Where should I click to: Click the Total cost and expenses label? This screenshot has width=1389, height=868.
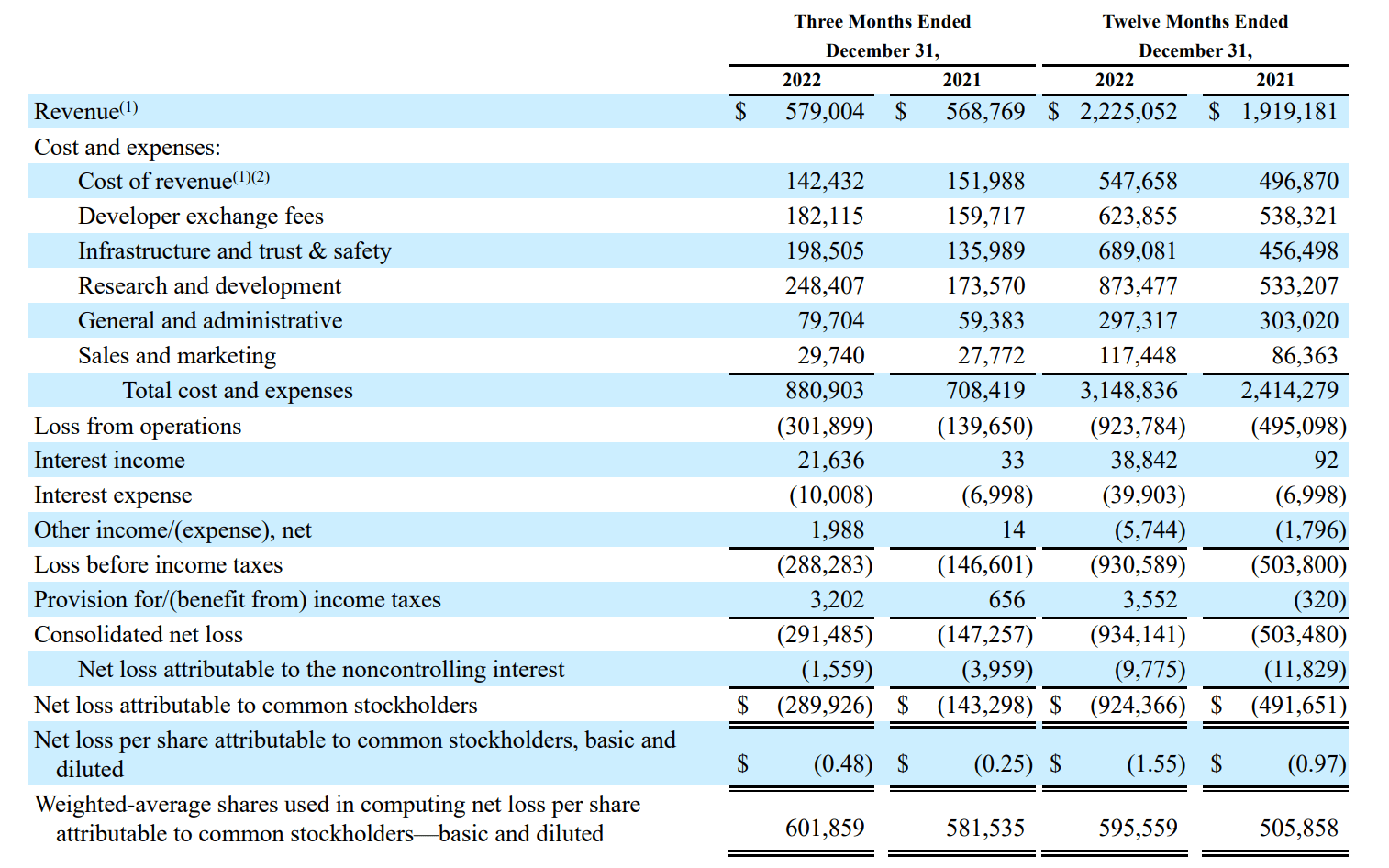coord(238,391)
